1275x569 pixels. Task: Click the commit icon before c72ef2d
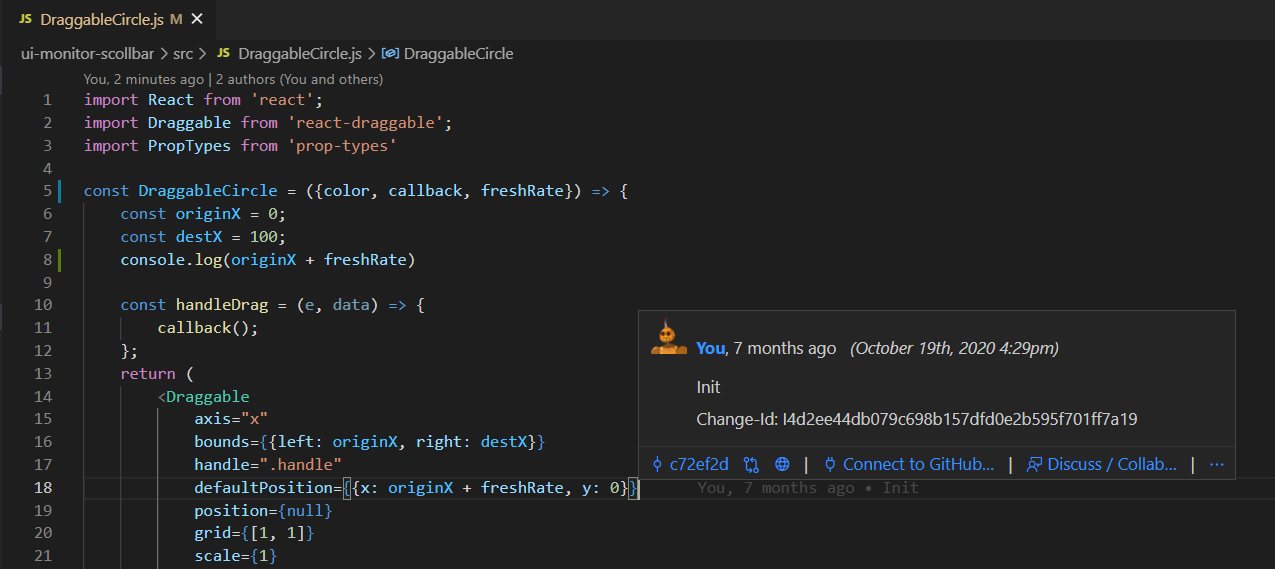point(657,464)
